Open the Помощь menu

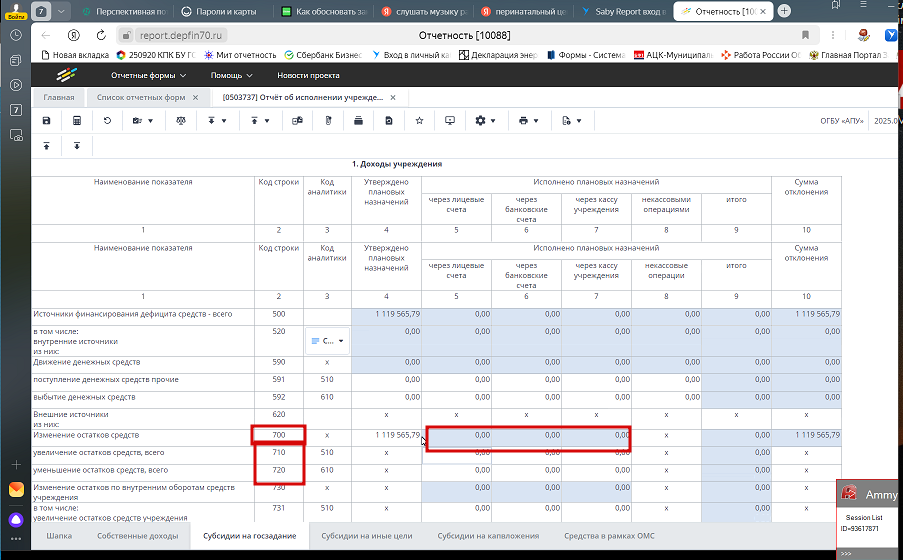point(232,75)
